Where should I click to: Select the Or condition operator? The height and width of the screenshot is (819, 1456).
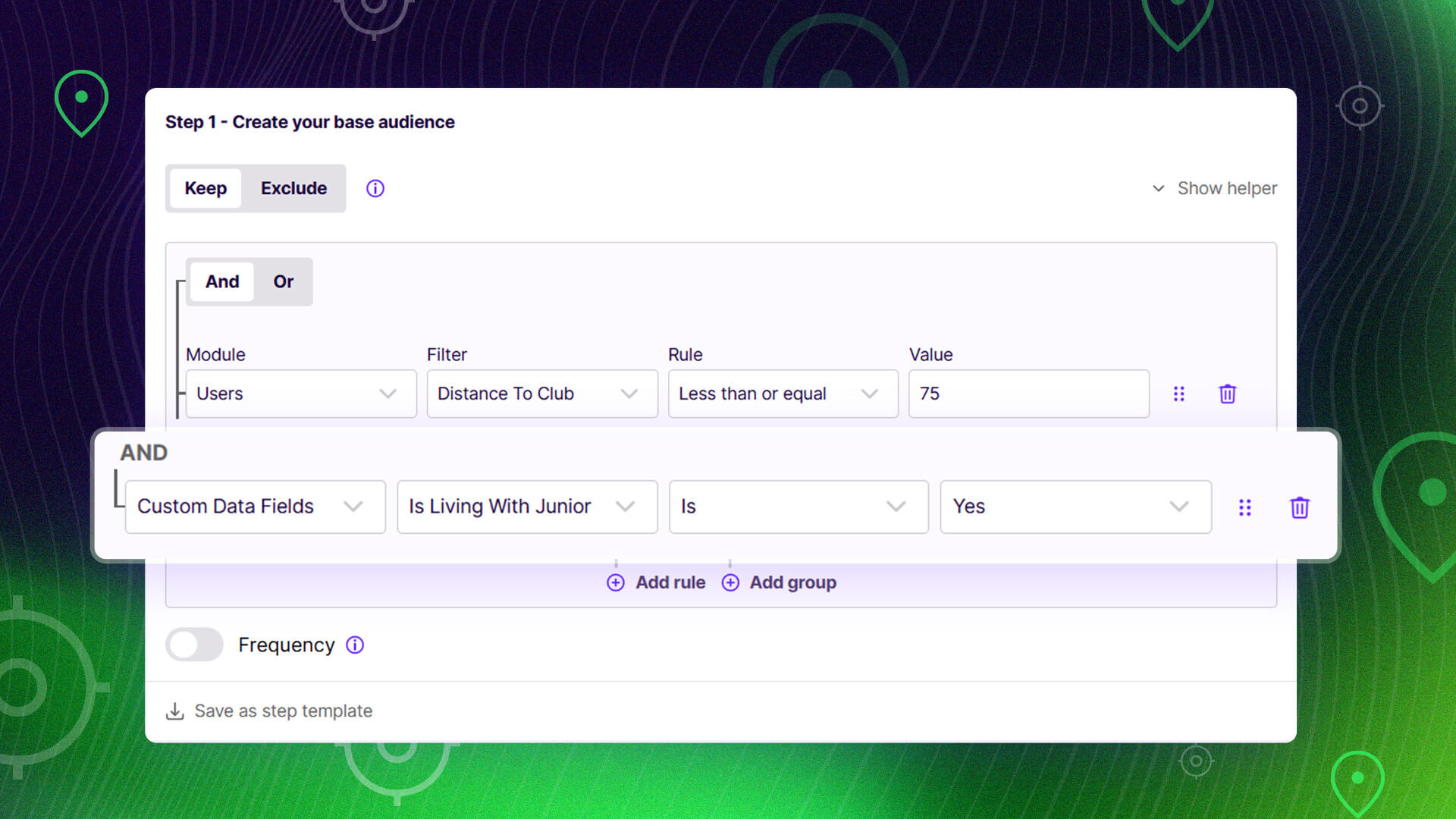tap(283, 282)
